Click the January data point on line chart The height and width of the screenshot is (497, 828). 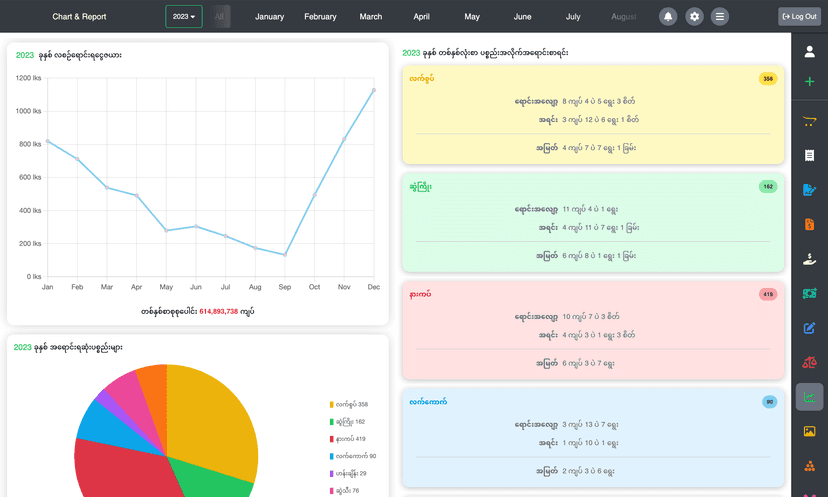(x=48, y=141)
